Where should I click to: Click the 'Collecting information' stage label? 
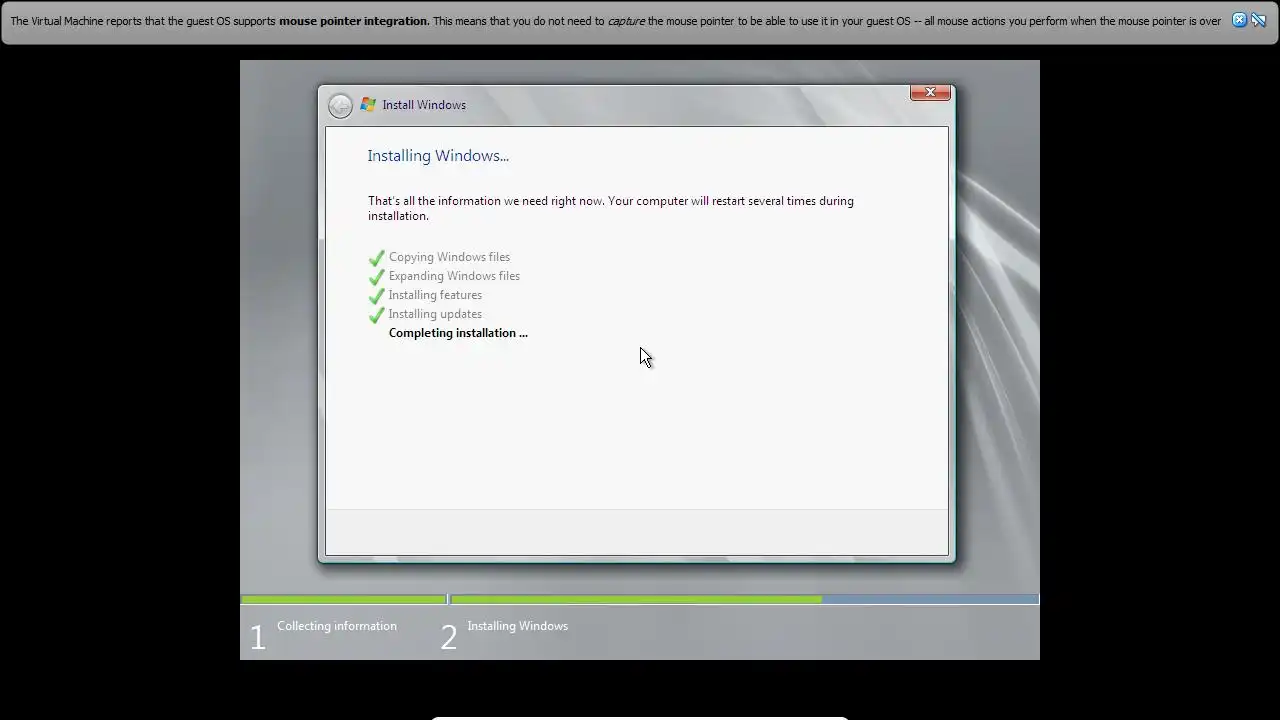(337, 626)
